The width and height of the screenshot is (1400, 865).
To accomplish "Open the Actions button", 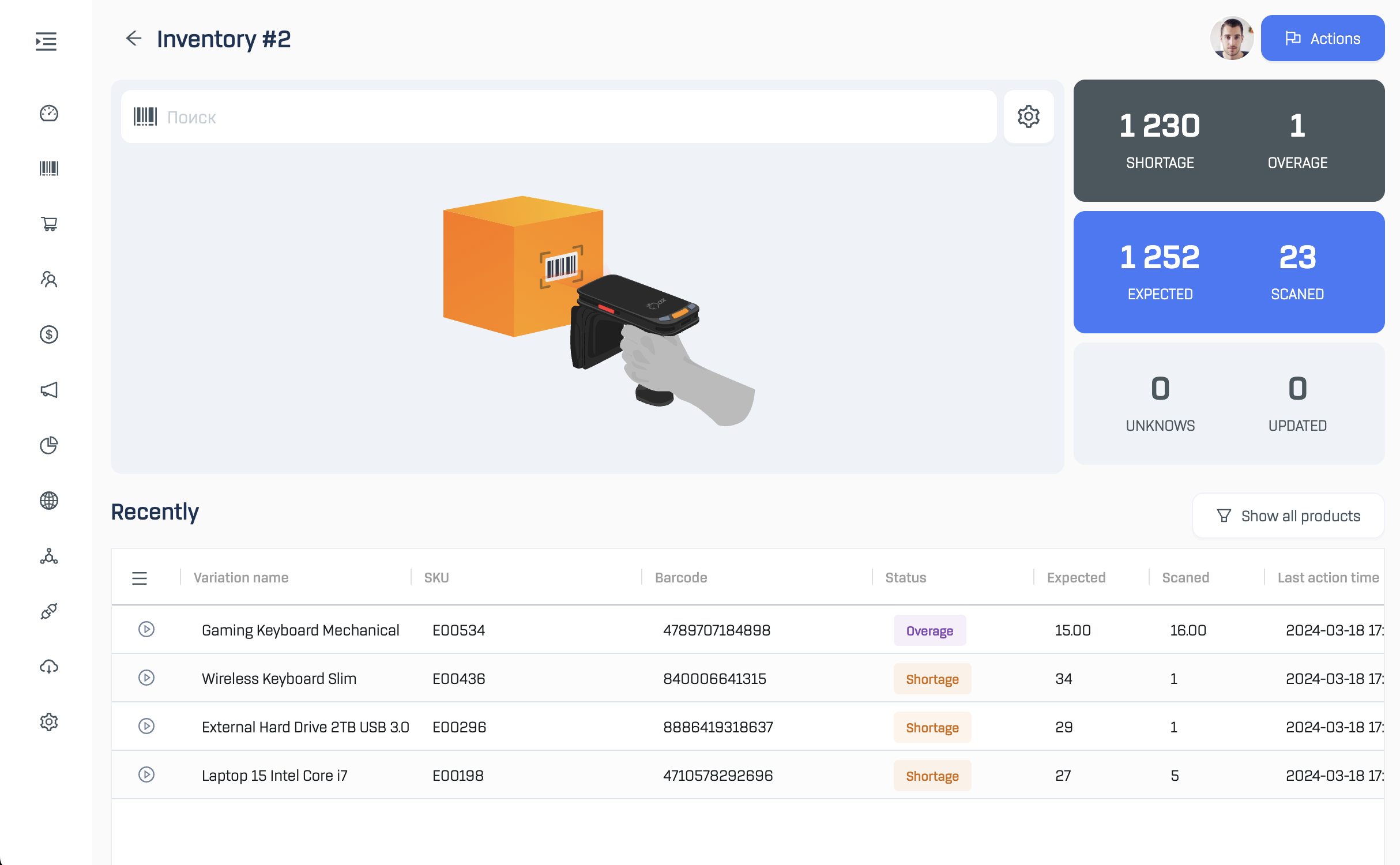I will click(x=1323, y=38).
